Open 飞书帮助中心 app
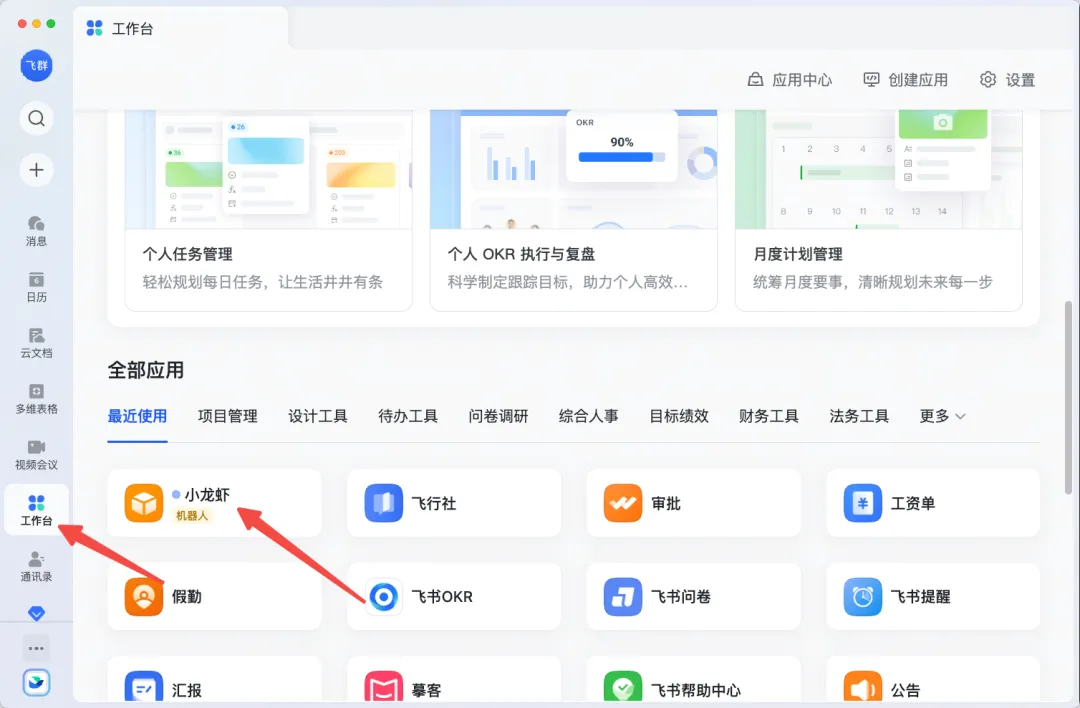1080x708 pixels. click(x=694, y=680)
